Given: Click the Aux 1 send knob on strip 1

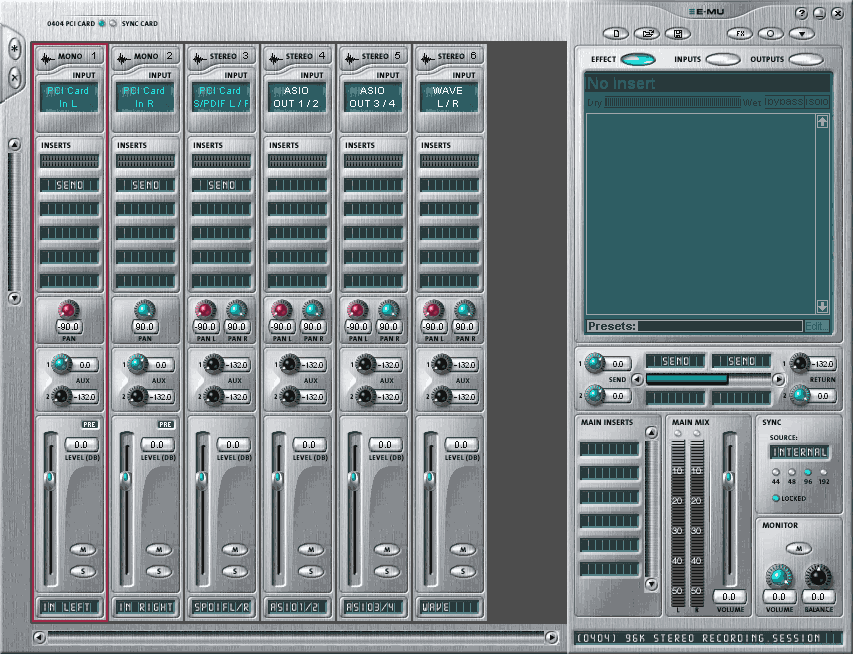Looking at the screenshot, I should coord(61,364).
